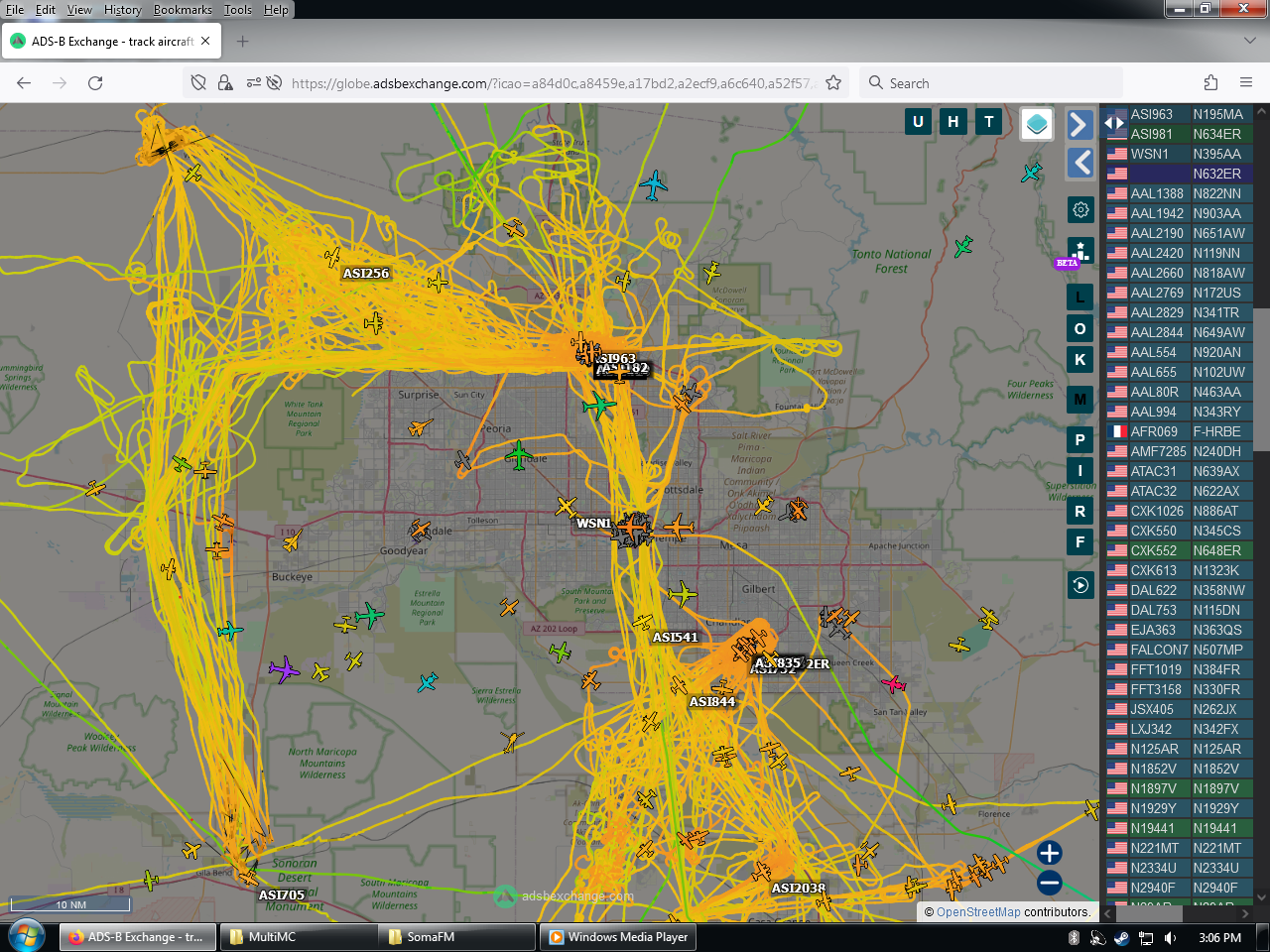This screenshot has height=952, width=1270.
Task: Reload the current page
Action: [95, 83]
